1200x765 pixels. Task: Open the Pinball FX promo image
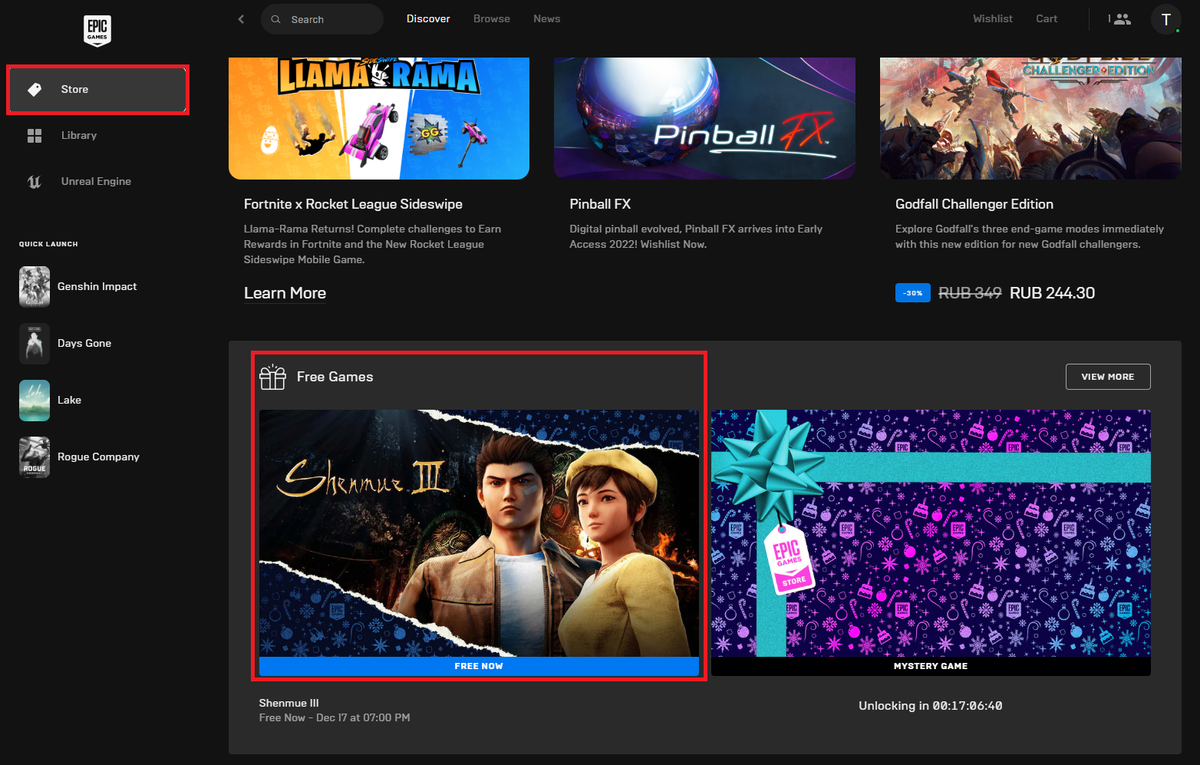coord(705,119)
